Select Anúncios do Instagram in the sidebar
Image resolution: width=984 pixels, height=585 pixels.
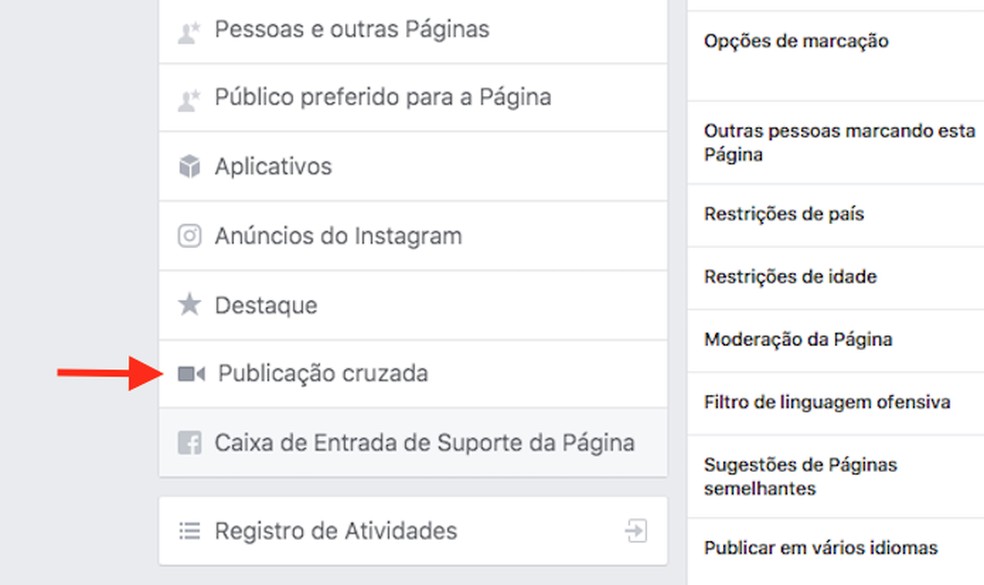[x=337, y=236]
